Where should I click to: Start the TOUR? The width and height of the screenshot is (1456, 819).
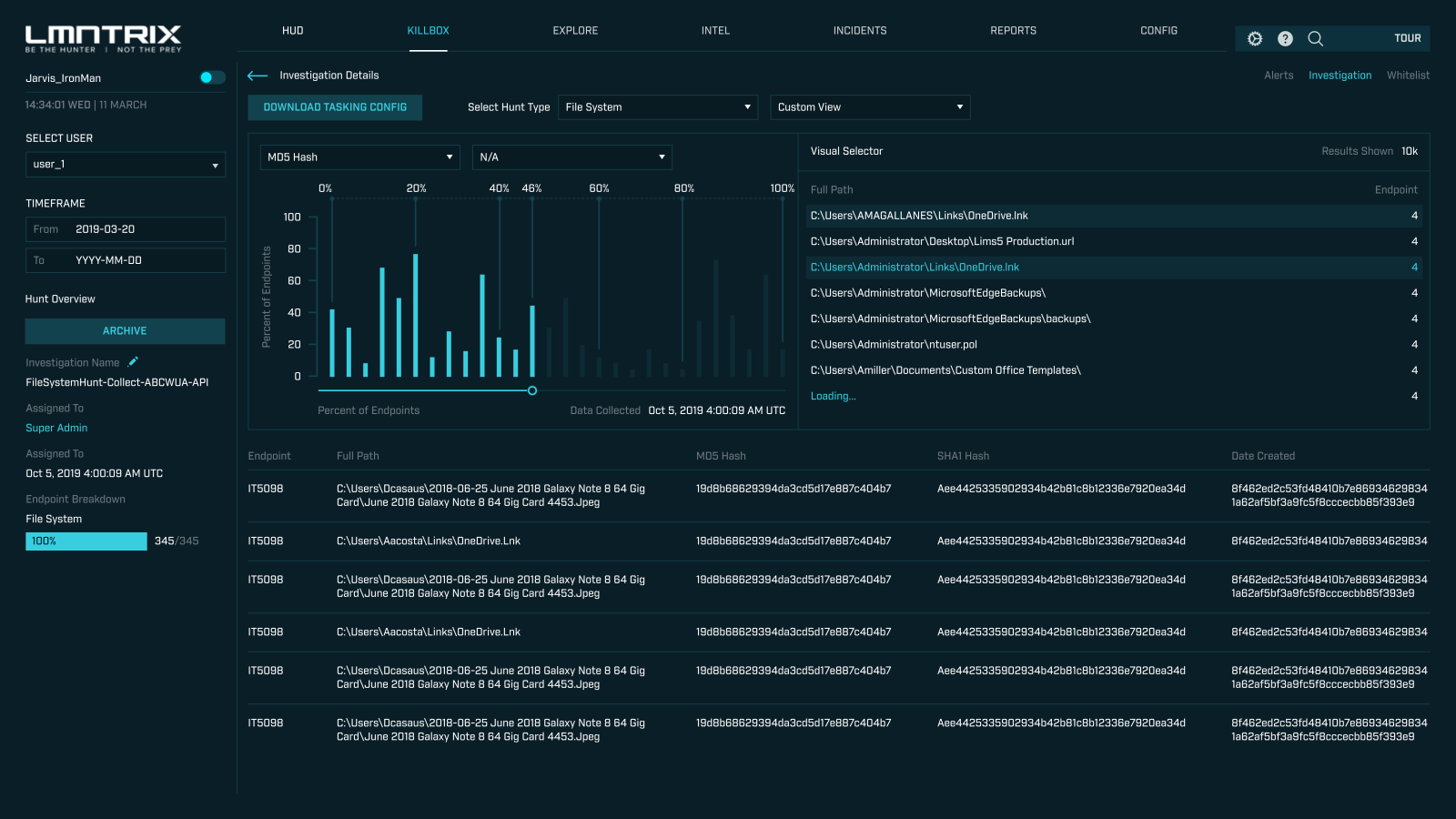(x=1407, y=38)
